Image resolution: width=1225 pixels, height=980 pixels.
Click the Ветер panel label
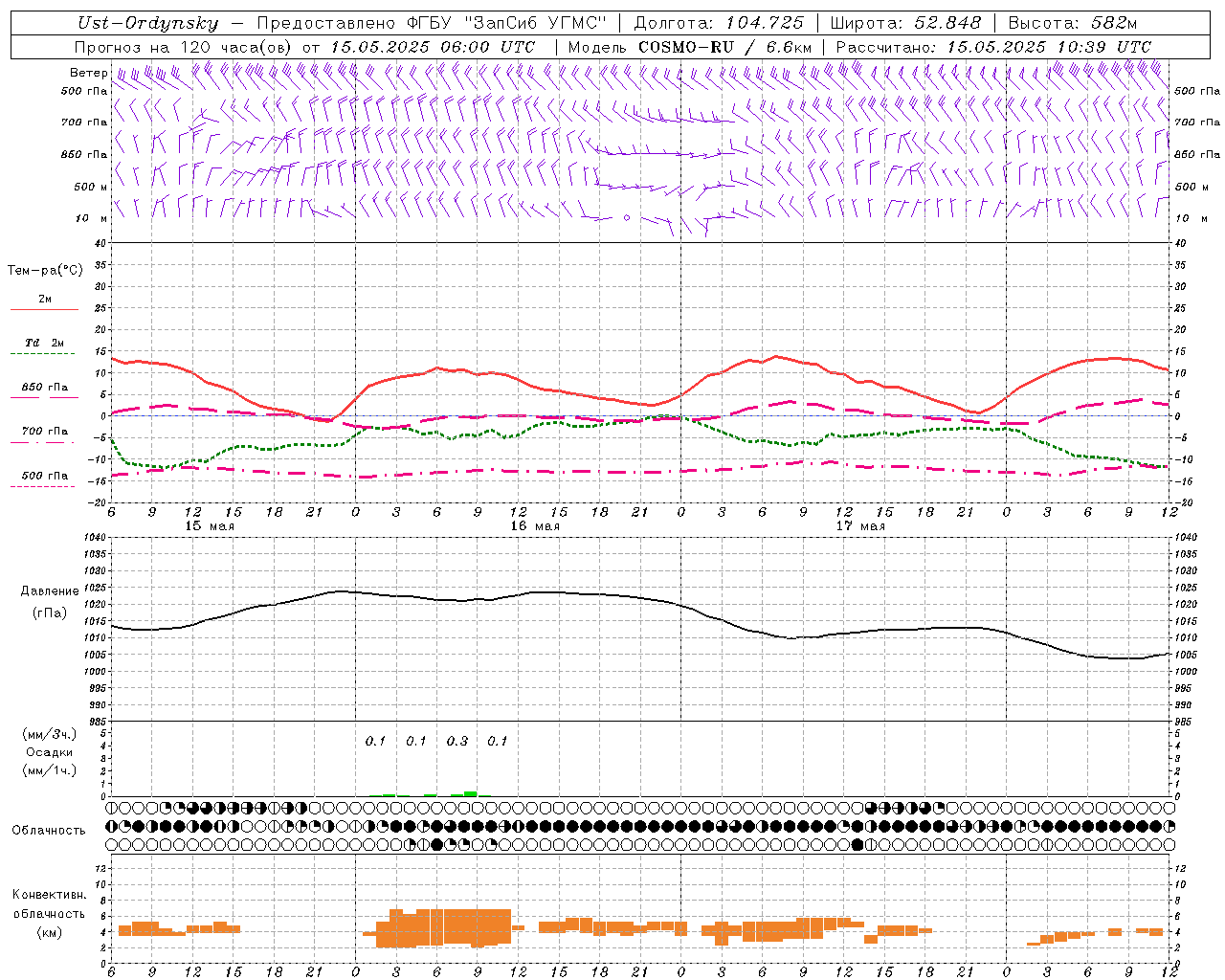[89, 73]
